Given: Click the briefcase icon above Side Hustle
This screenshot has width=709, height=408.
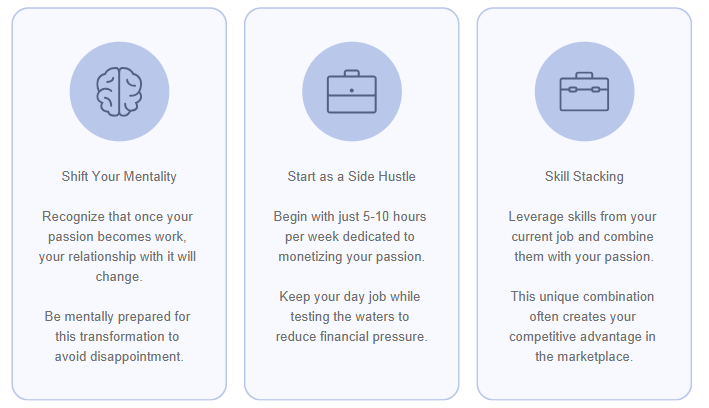Looking at the screenshot, I should pyautogui.click(x=351, y=93).
